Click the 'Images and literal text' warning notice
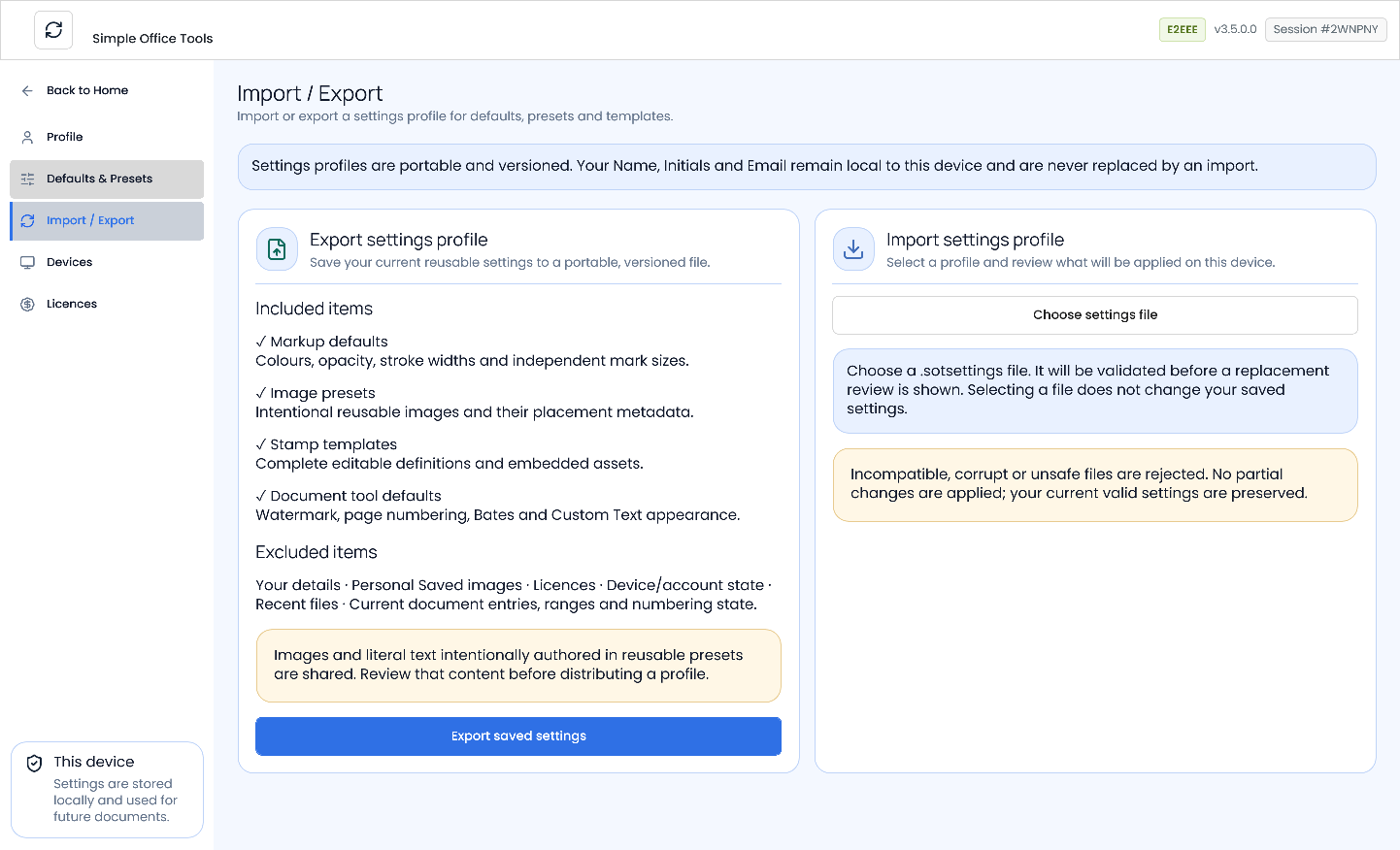Viewport: 1400px width, 850px height. point(518,666)
